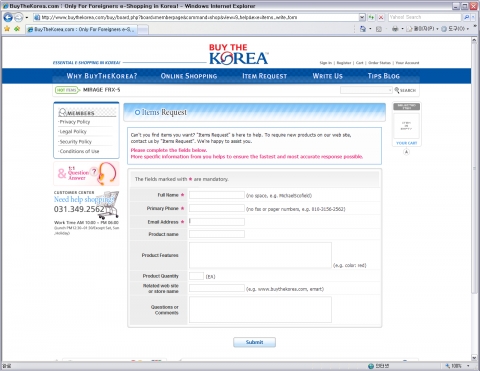480x371 pixels.
Task: Focus the Full Name input field
Action: pyautogui.click(x=217, y=195)
